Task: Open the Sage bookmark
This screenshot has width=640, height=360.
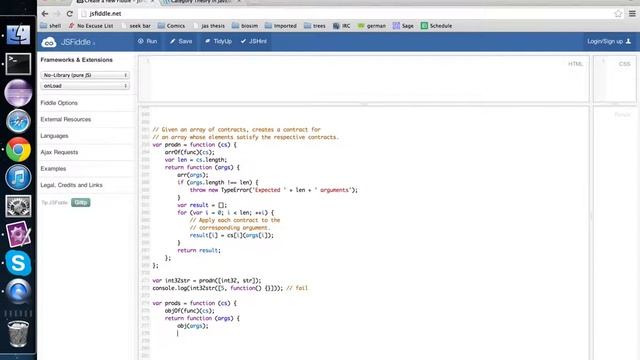Action: [x=403, y=26]
